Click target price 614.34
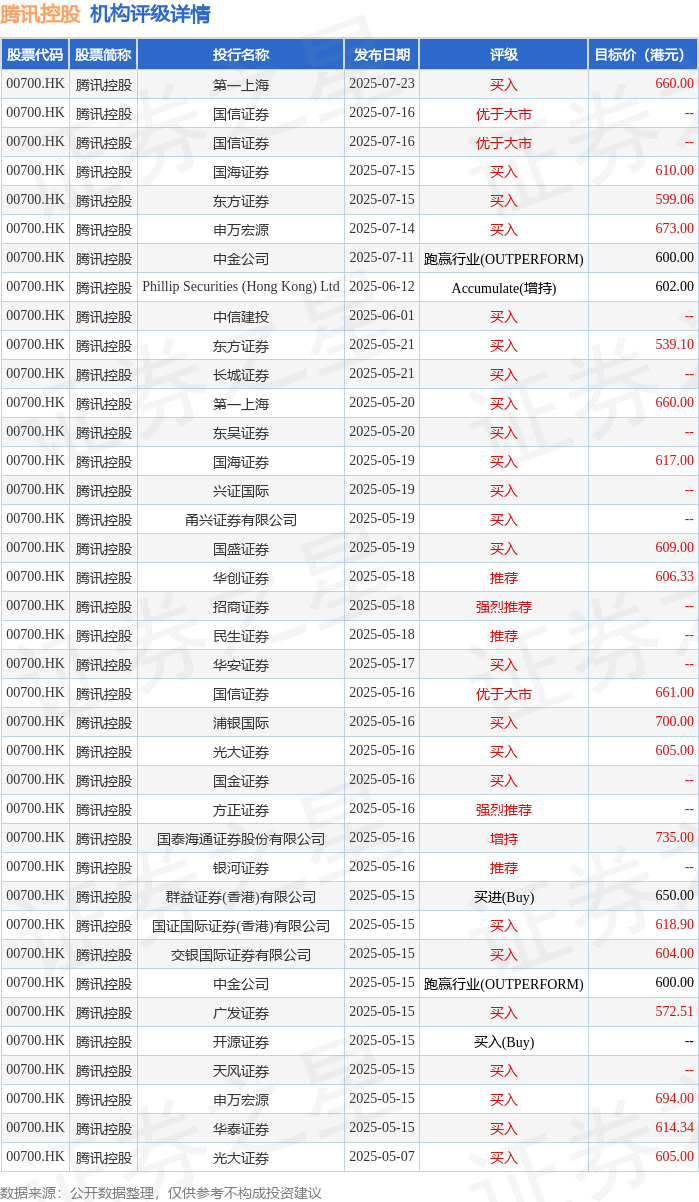 (674, 1128)
